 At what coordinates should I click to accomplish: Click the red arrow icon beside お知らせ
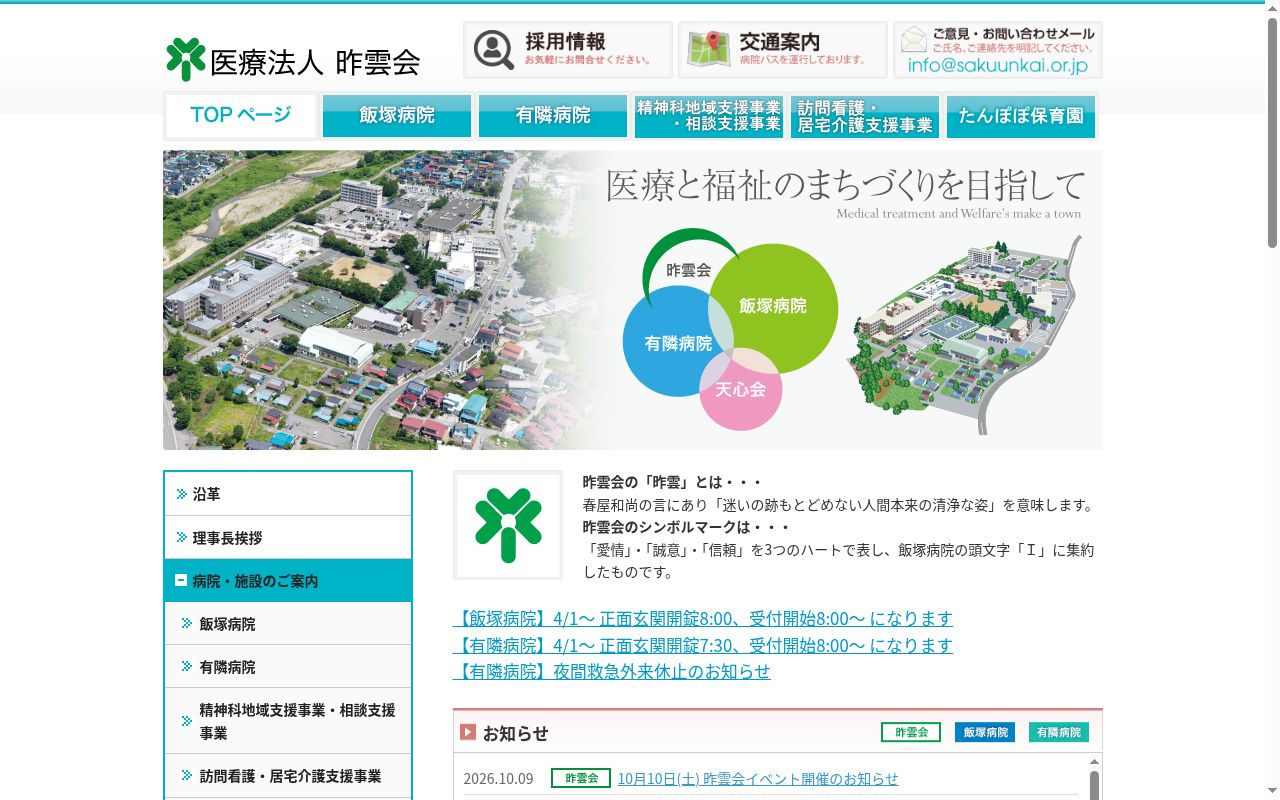tap(468, 732)
